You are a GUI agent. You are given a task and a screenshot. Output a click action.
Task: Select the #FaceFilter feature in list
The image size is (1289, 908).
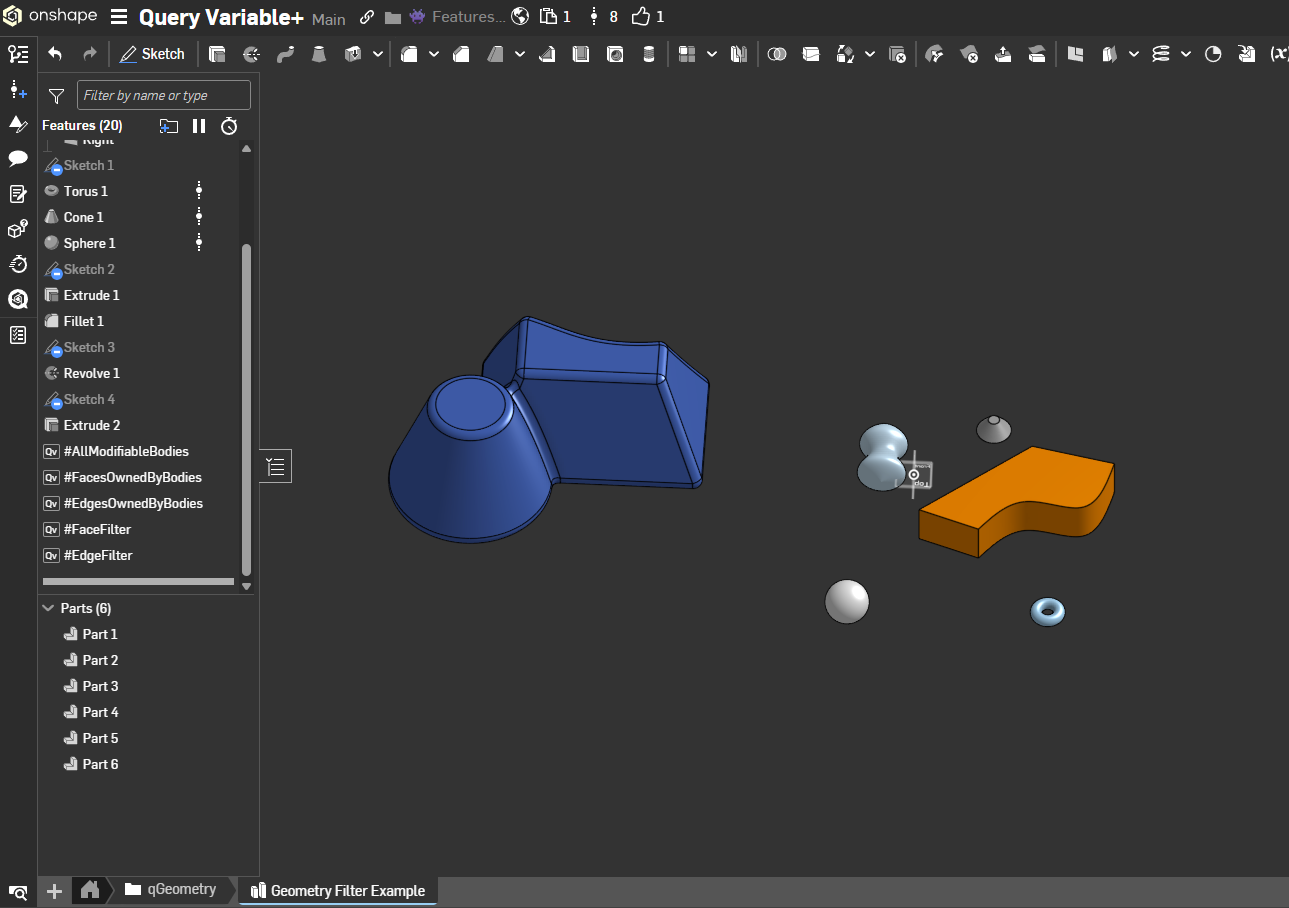pos(97,529)
